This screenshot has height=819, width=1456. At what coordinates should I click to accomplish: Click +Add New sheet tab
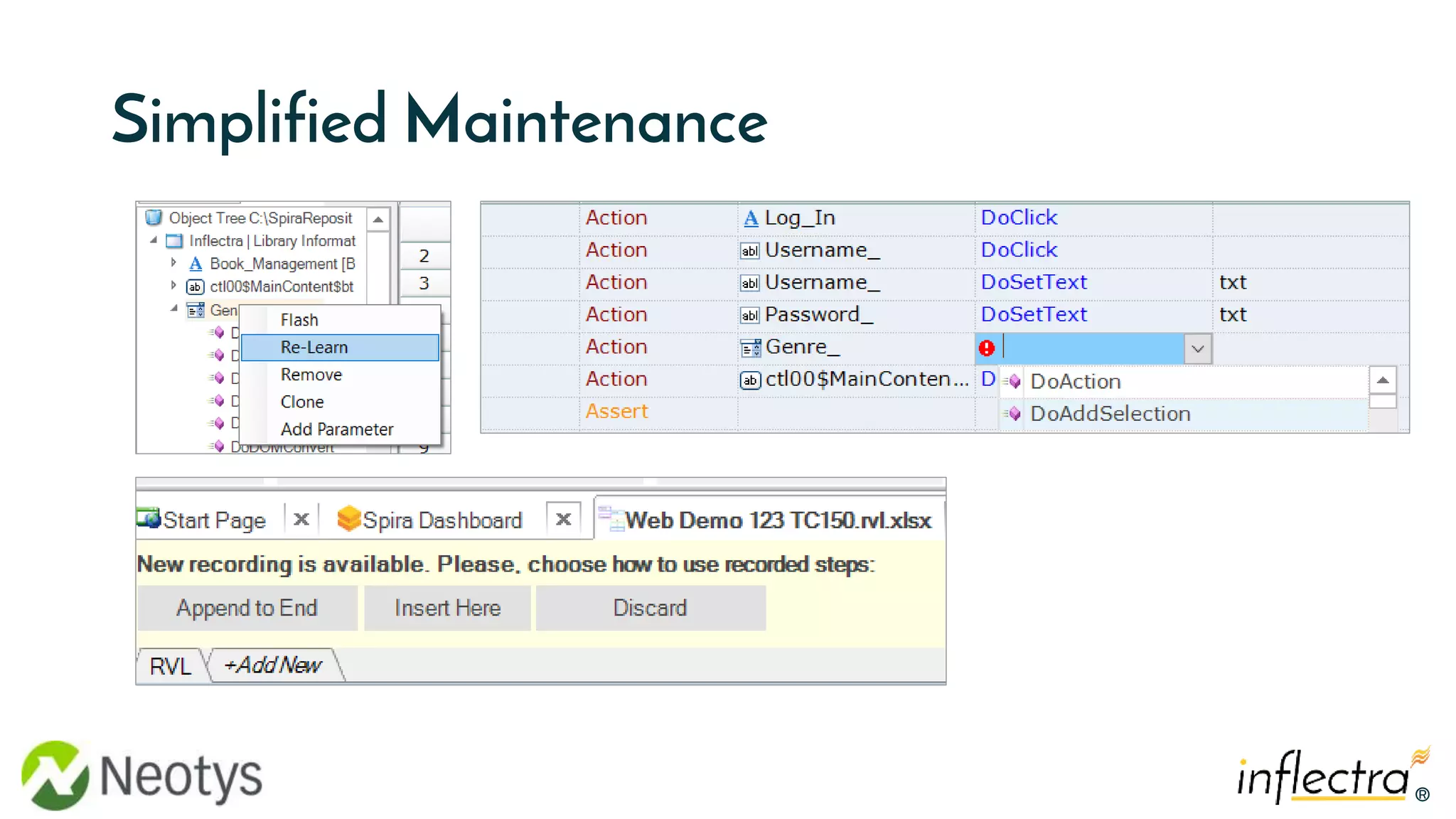[274, 665]
